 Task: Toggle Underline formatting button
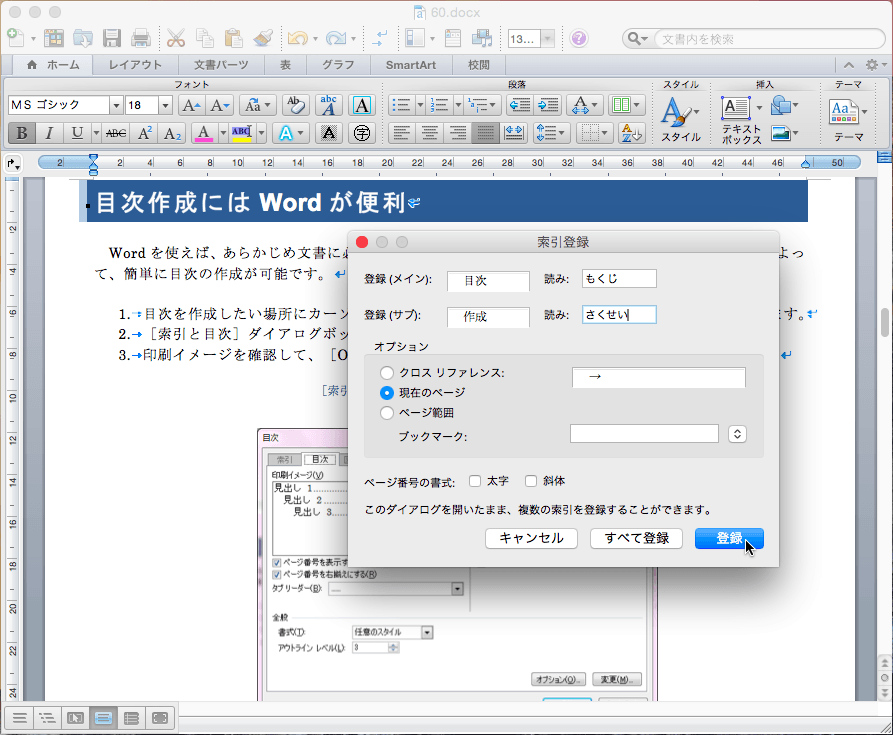[77, 133]
